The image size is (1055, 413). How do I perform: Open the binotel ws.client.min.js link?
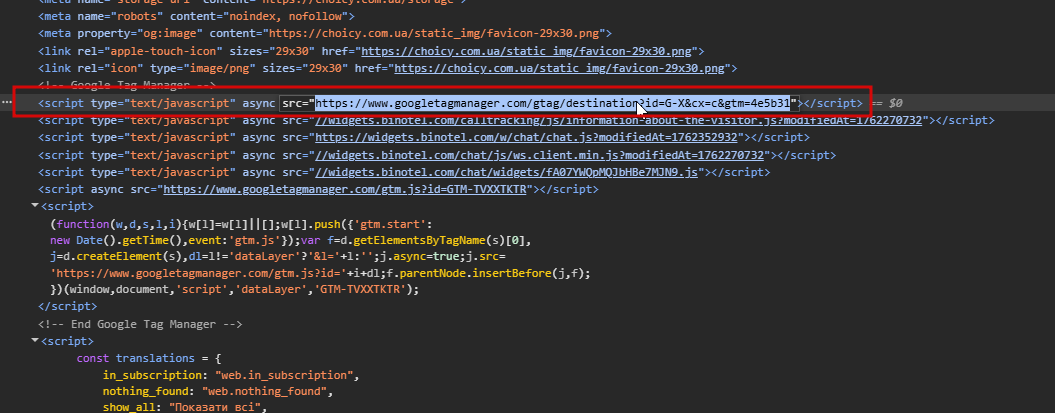tap(540, 155)
